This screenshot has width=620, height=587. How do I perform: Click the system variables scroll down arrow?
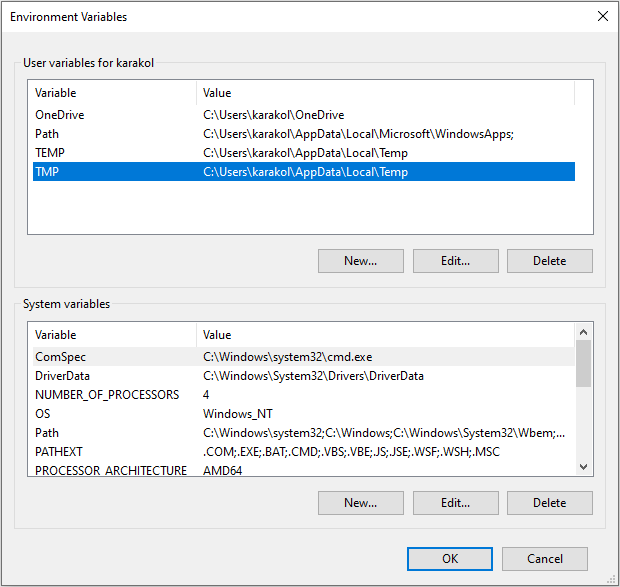click(583, 467)
